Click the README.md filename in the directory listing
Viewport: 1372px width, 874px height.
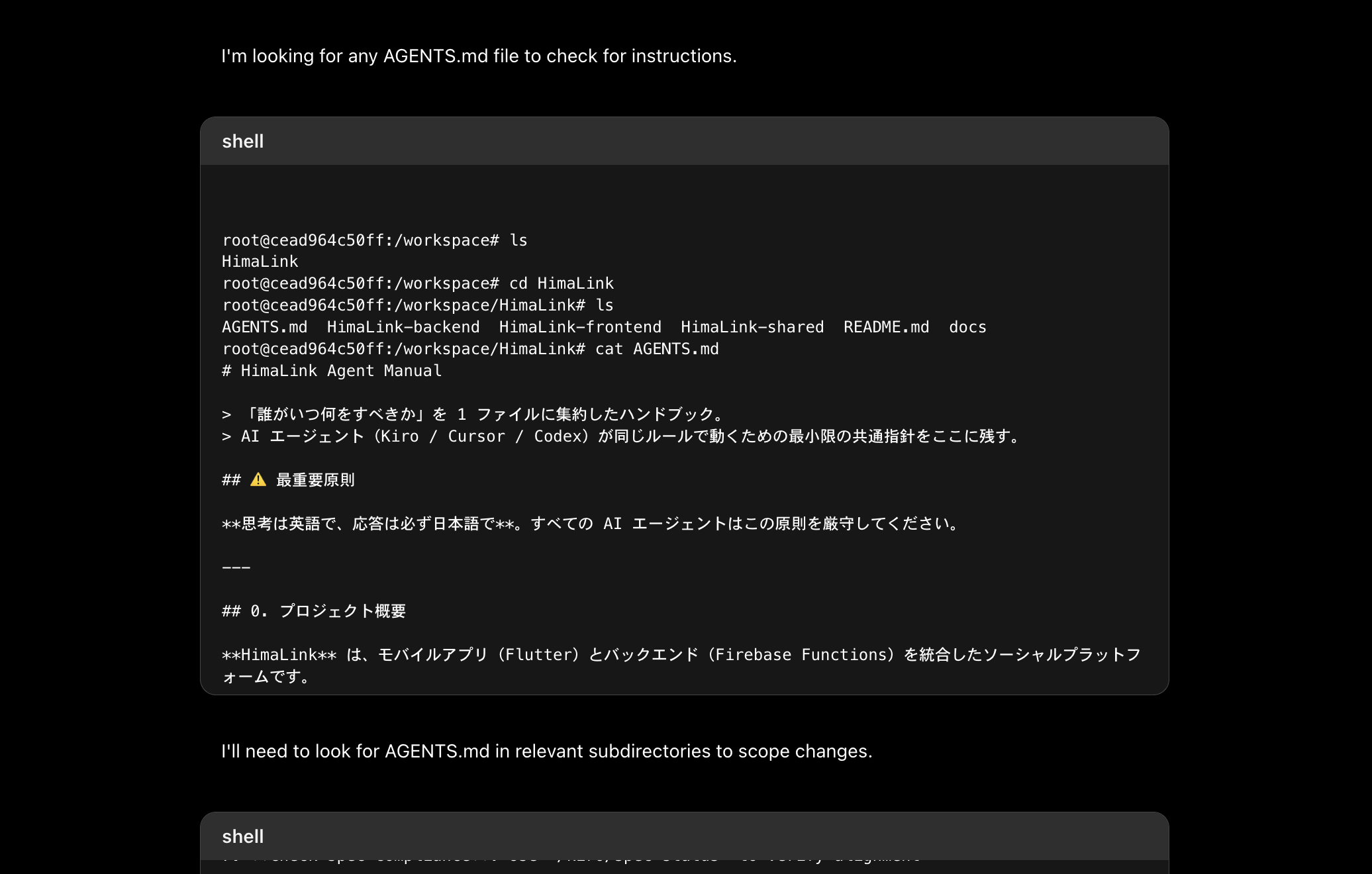pos(886,326)
